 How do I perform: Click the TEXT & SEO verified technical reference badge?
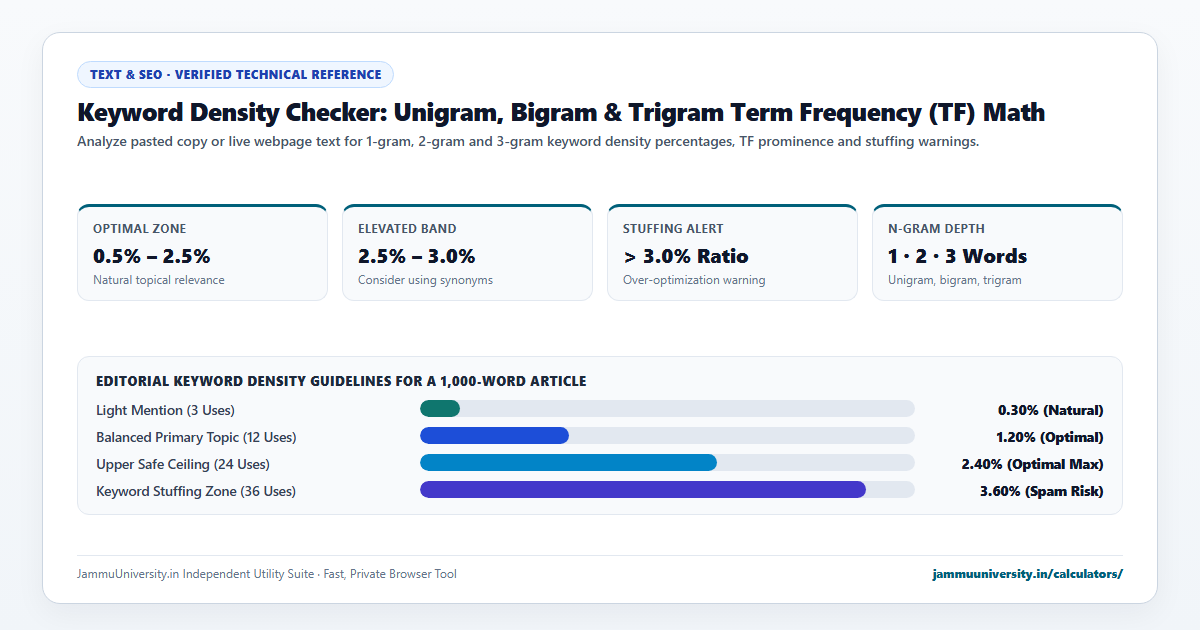tap(235, 75)
